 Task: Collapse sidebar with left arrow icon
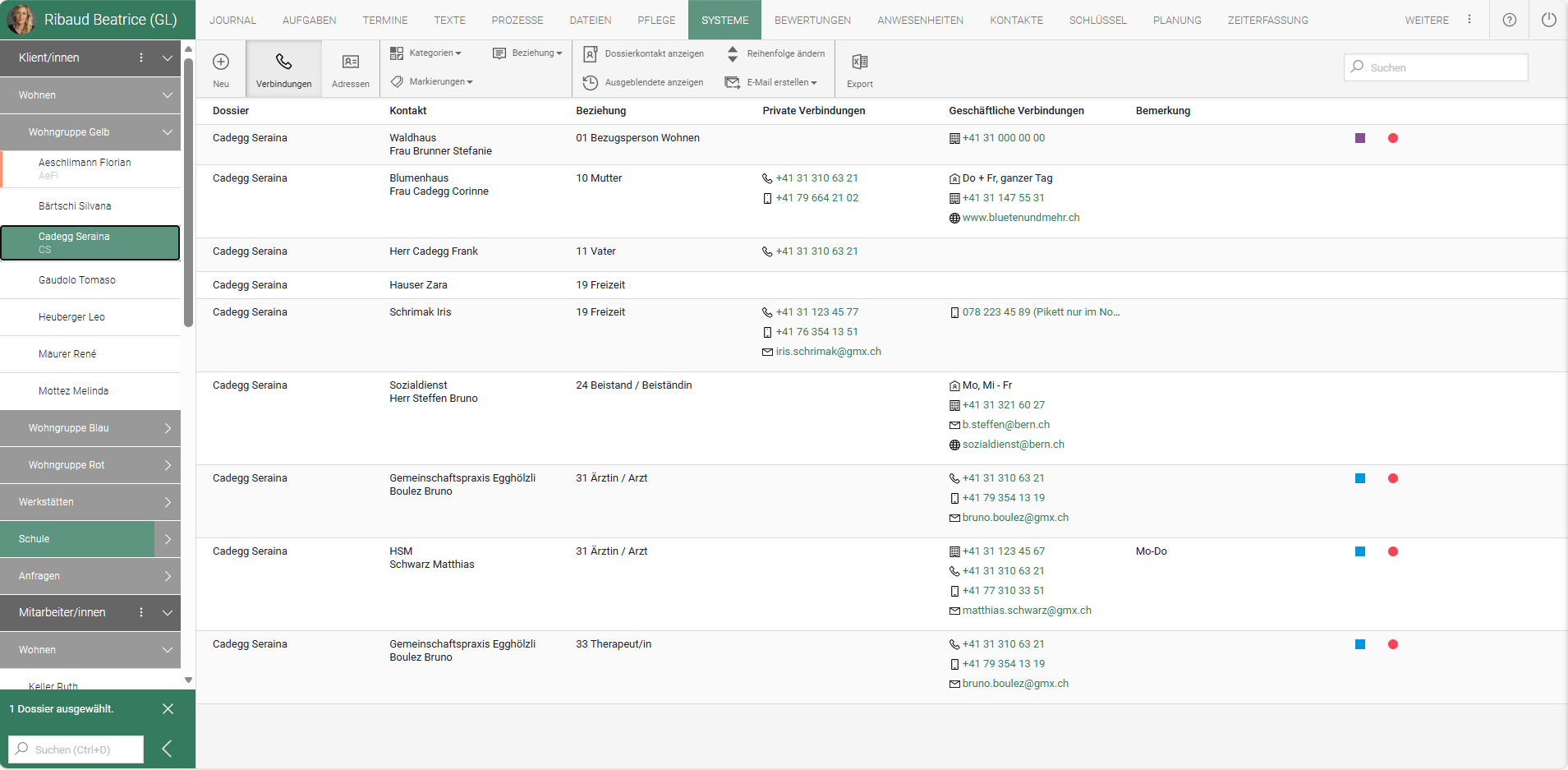point(167,749)
